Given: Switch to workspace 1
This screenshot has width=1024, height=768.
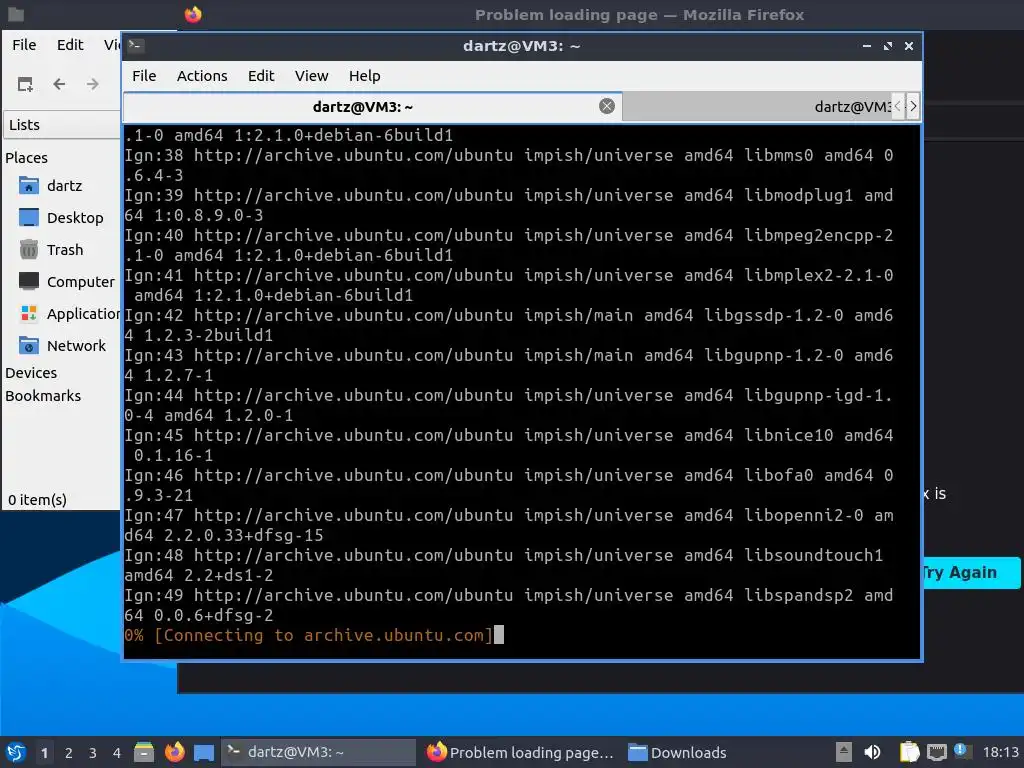Looking at the screenshot, I should pyautogui.click(x=44, y=753).
